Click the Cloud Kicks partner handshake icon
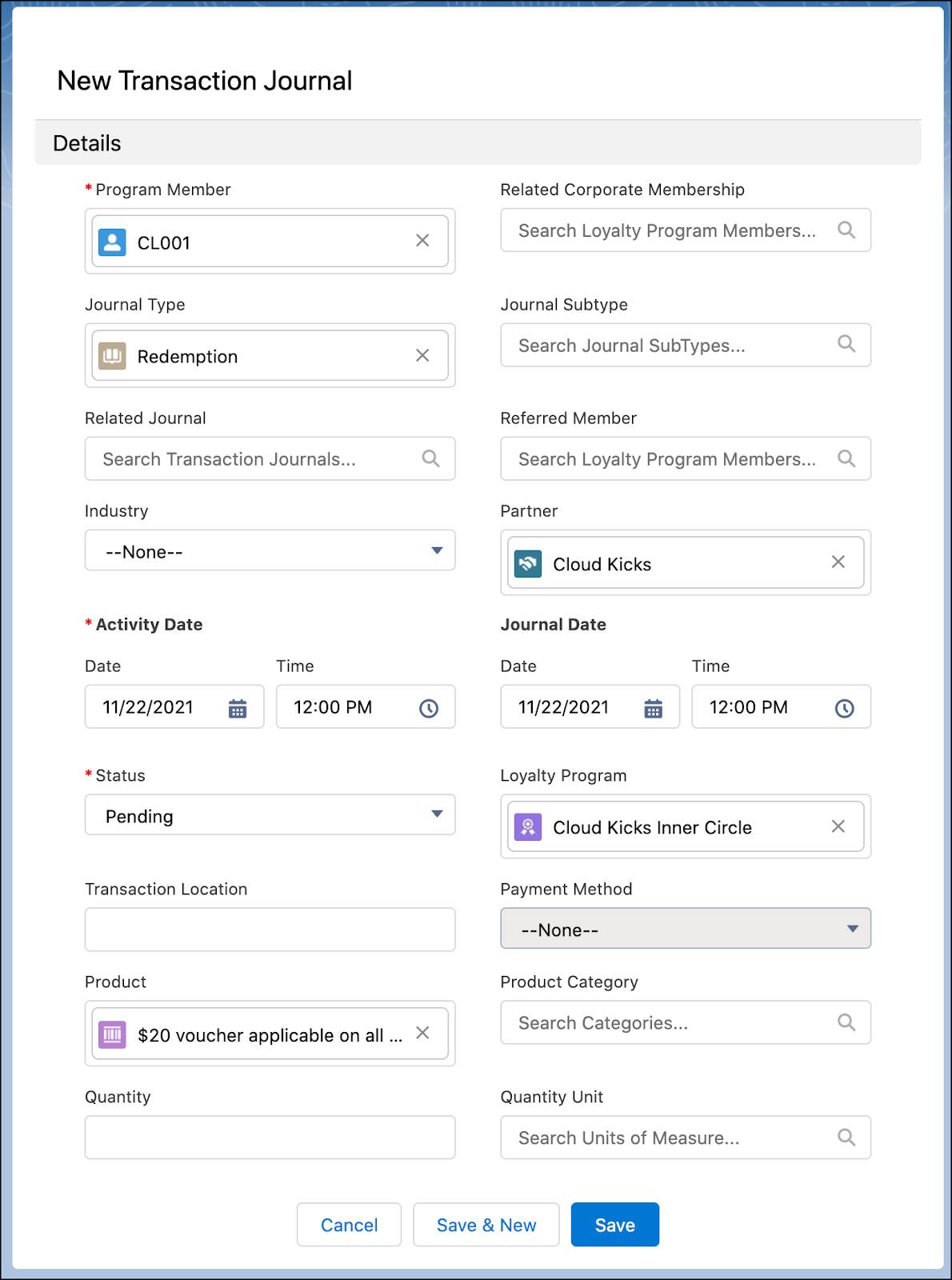Viewport: 952px width, 1280px height. (528, 564)
